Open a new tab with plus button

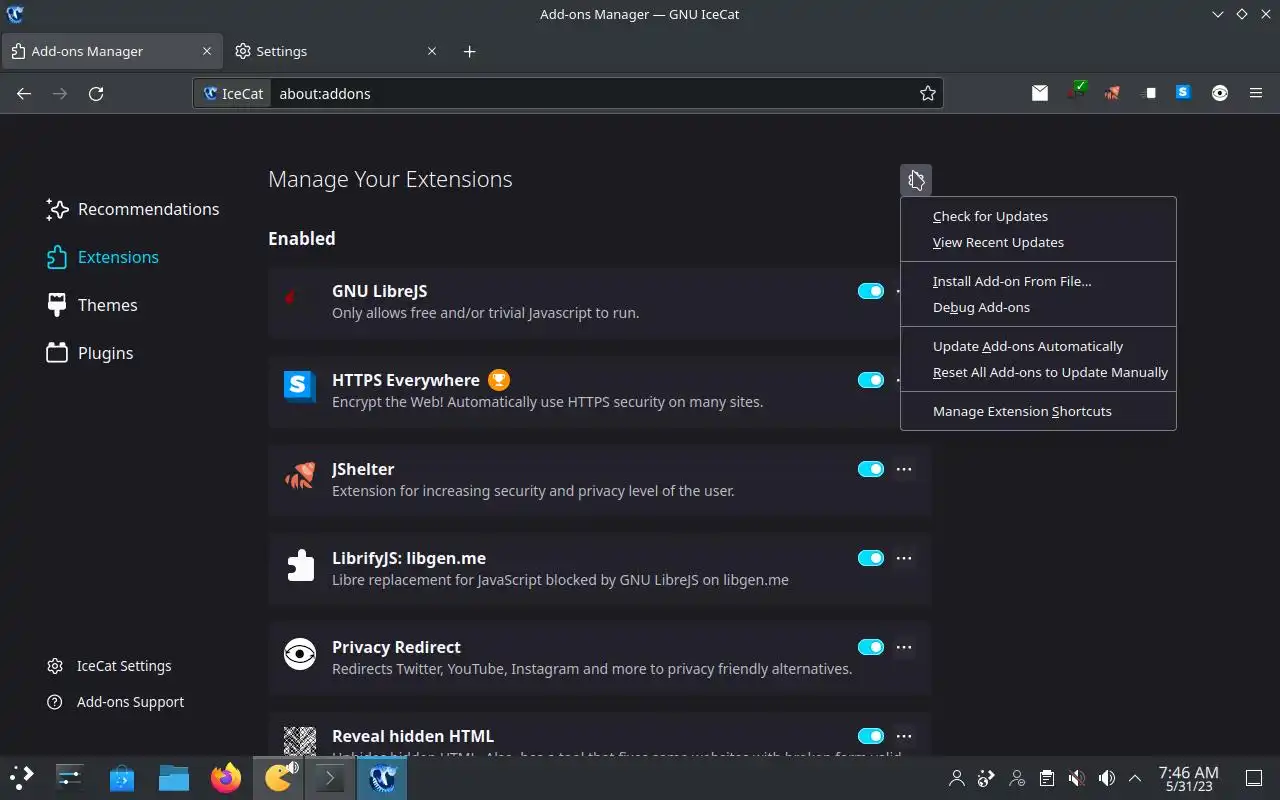[470, 51]
